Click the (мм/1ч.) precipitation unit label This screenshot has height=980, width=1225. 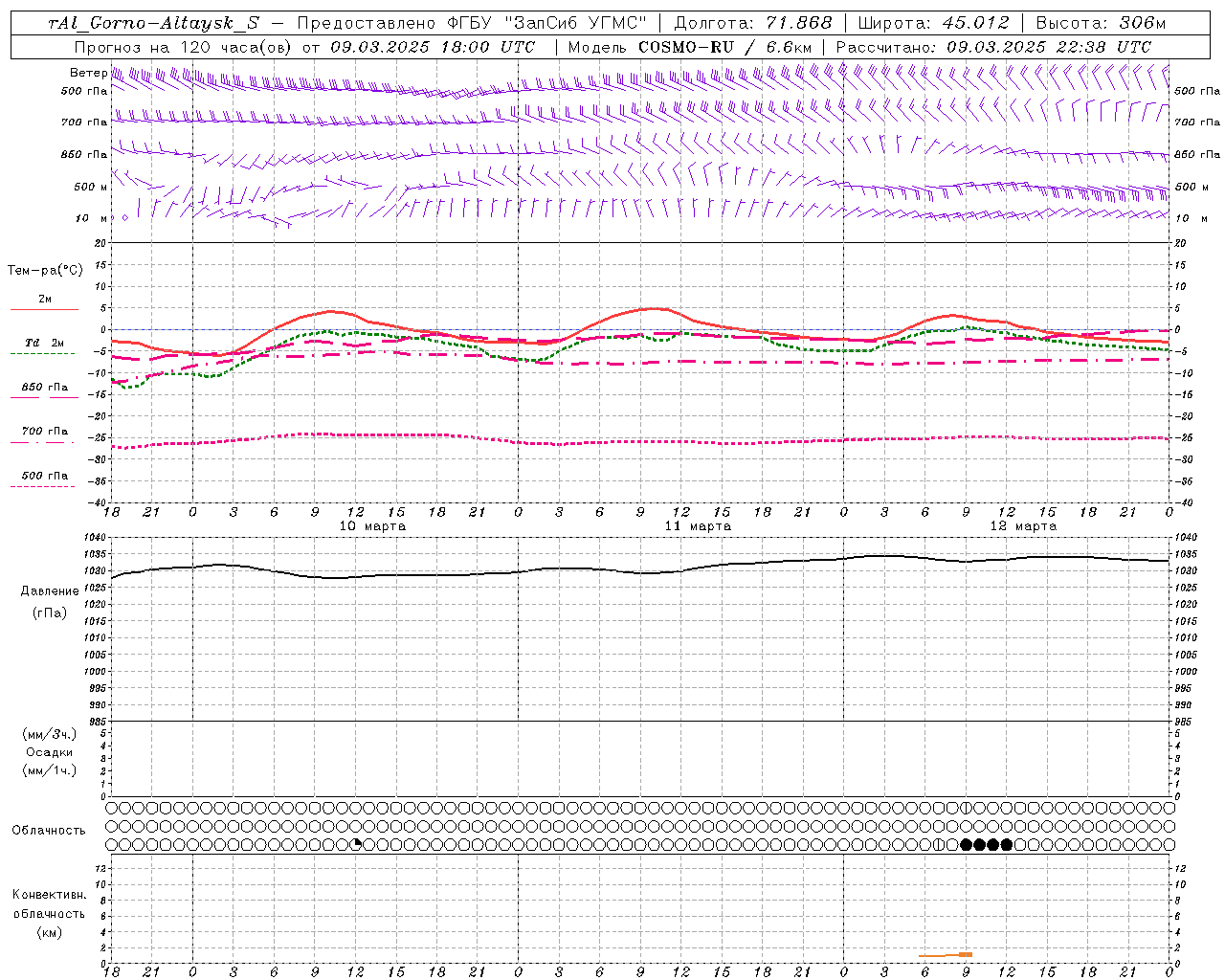[x=50, y=770]
